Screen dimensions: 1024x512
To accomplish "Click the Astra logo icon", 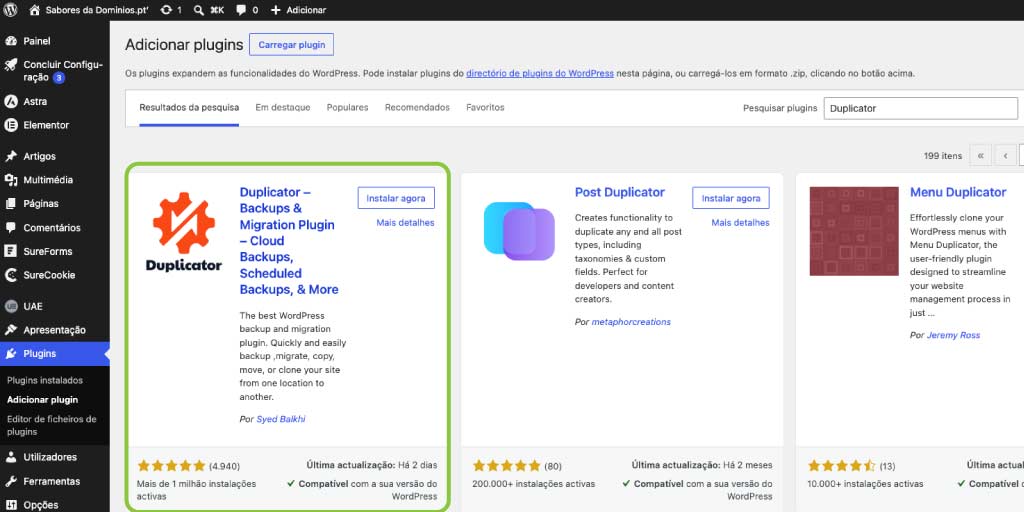I will pos(10,101).
